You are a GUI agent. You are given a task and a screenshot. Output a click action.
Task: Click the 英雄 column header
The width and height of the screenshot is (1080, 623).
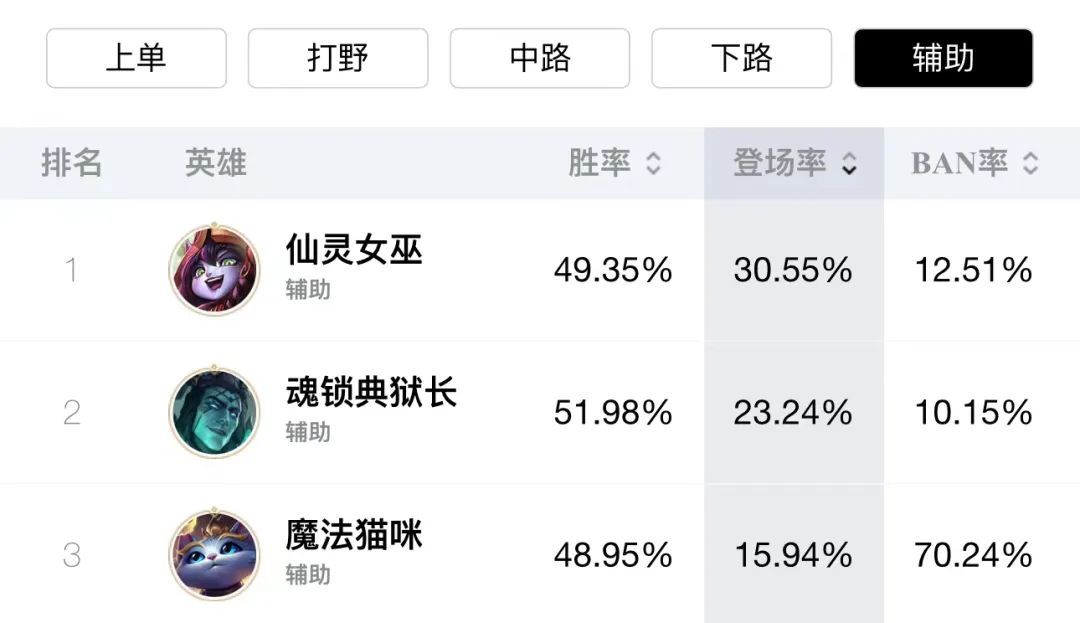tap(215, 163)
